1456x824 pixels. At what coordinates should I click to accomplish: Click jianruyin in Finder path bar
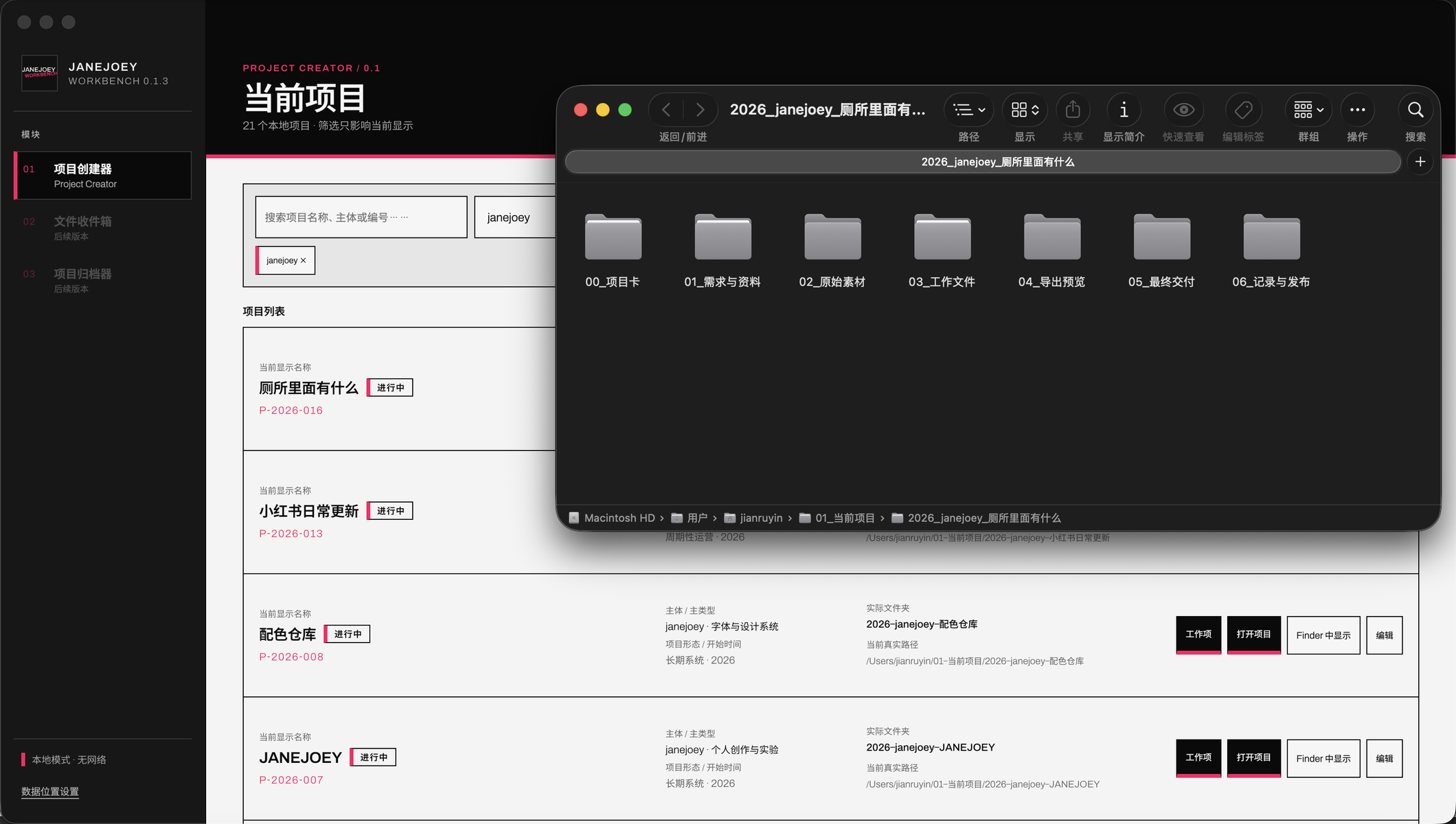click(754, 518)
